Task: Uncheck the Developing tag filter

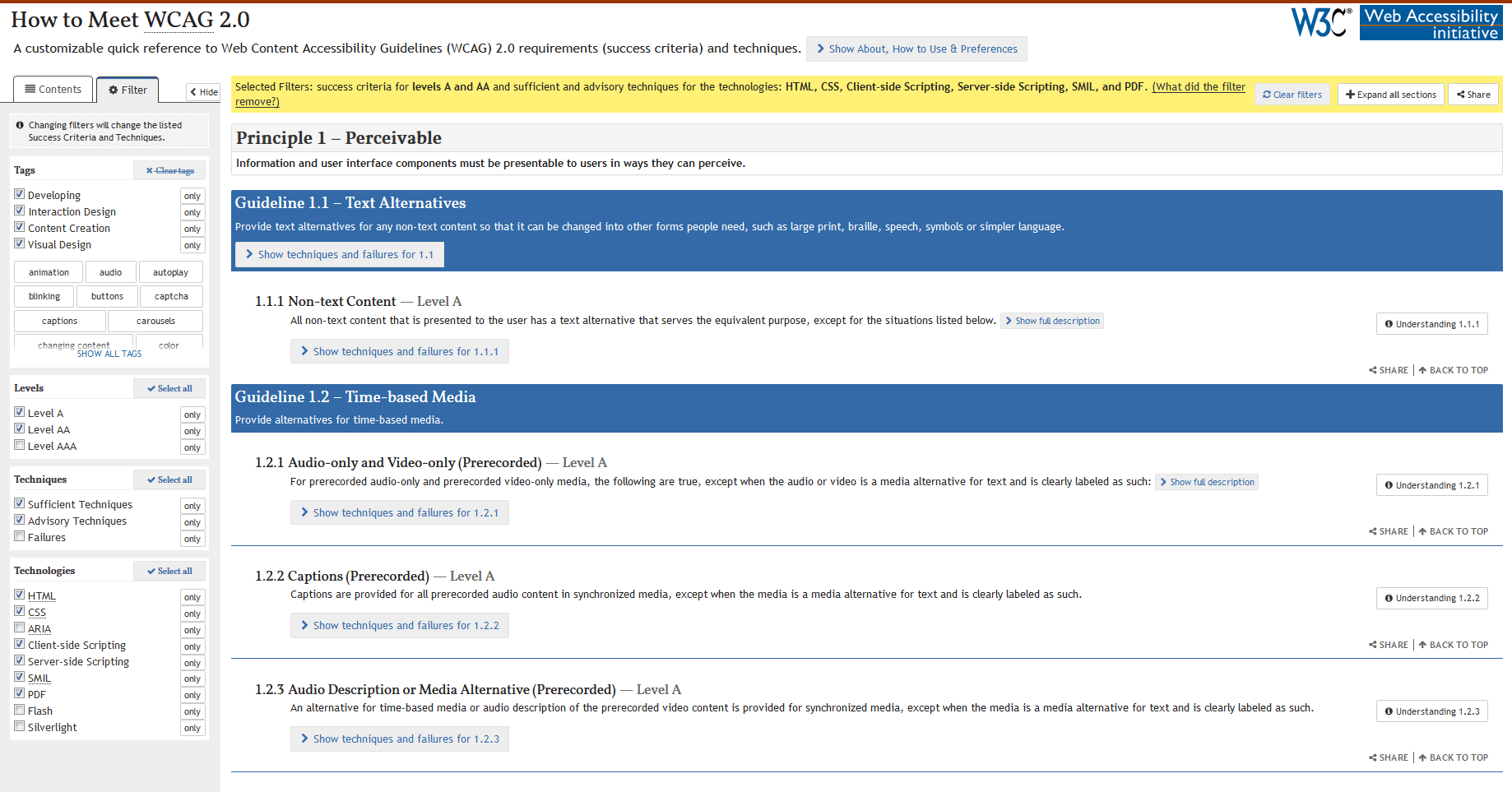Action: (x=19, y=193)
